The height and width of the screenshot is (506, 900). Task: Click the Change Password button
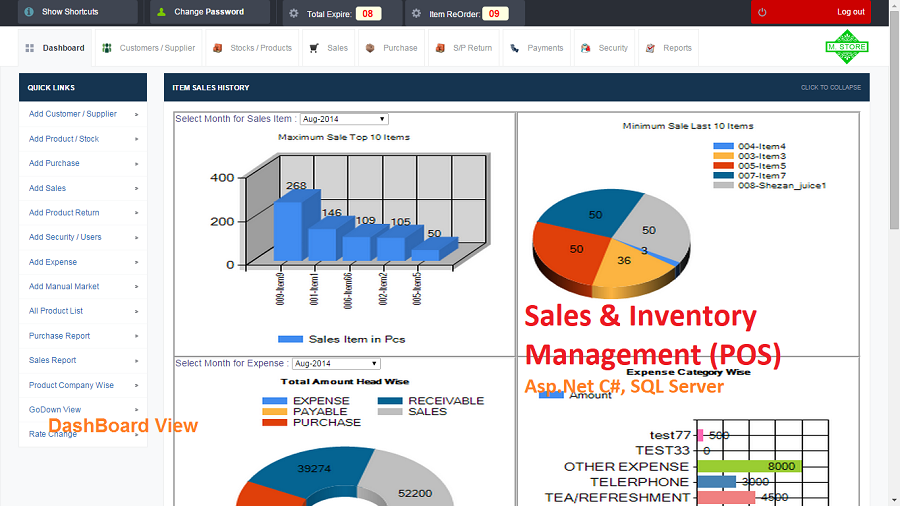coord(208,12)
